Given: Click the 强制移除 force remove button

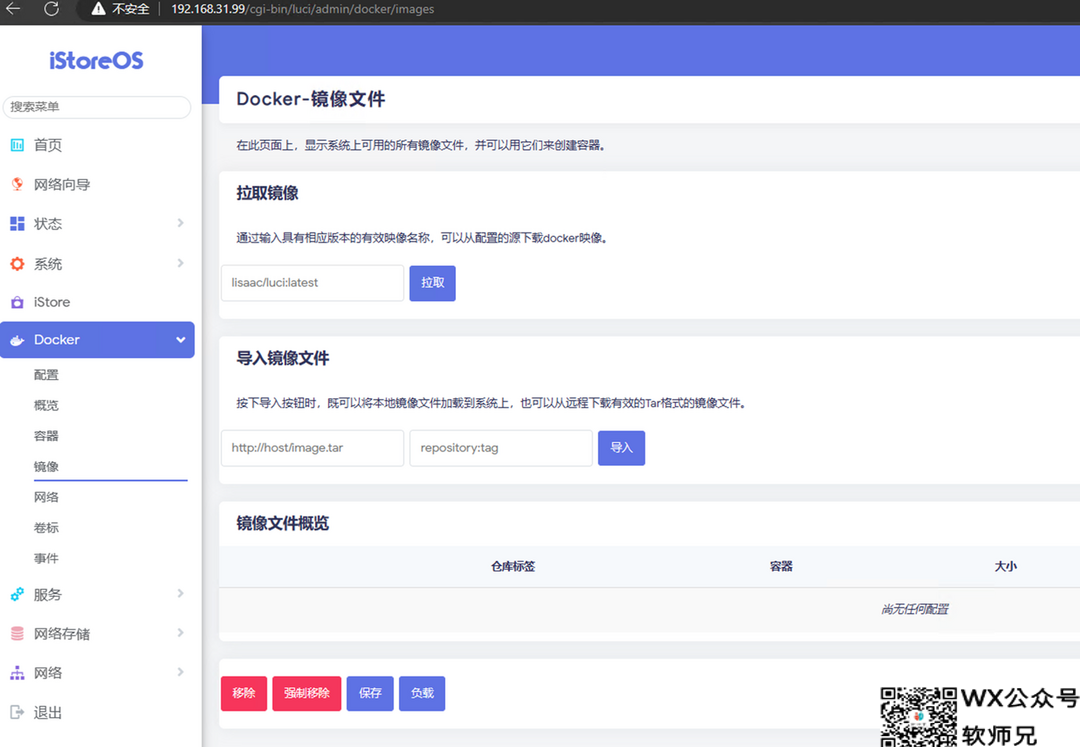Looking at the screenshot, I should 307,693.
